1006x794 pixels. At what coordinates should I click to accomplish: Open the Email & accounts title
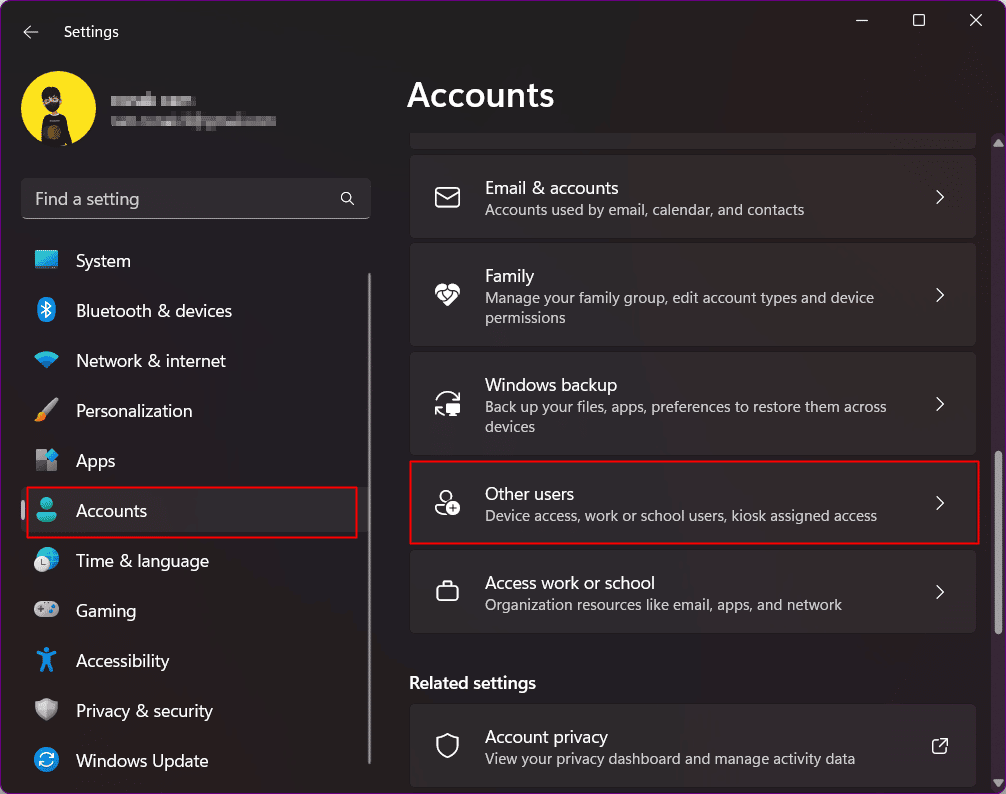point(552,188)
